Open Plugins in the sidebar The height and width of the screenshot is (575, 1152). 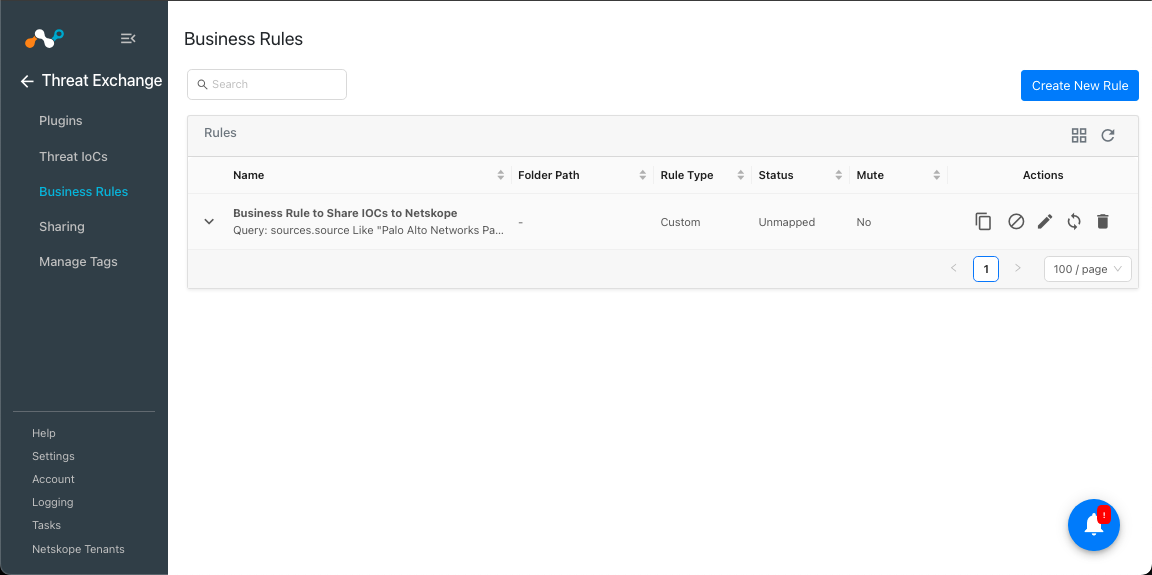[60, 120]
